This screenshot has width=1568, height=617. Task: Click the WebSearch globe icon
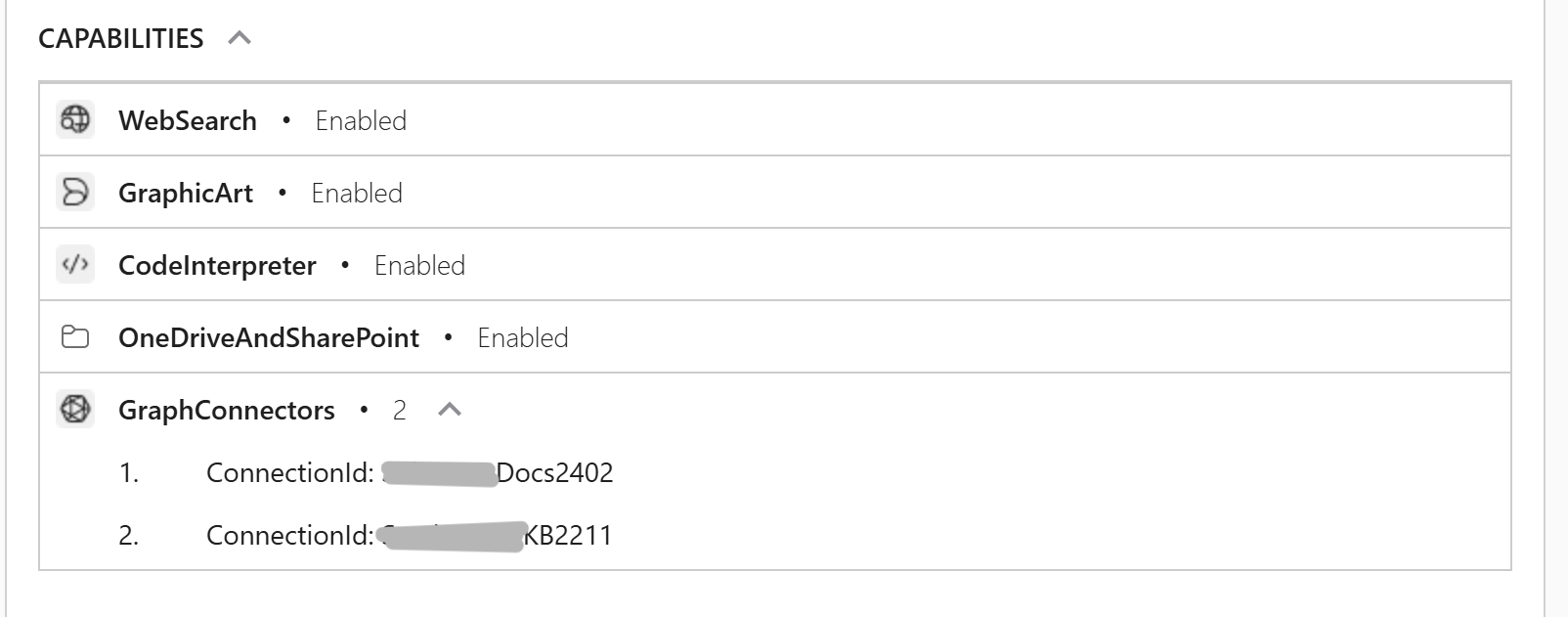75,119
